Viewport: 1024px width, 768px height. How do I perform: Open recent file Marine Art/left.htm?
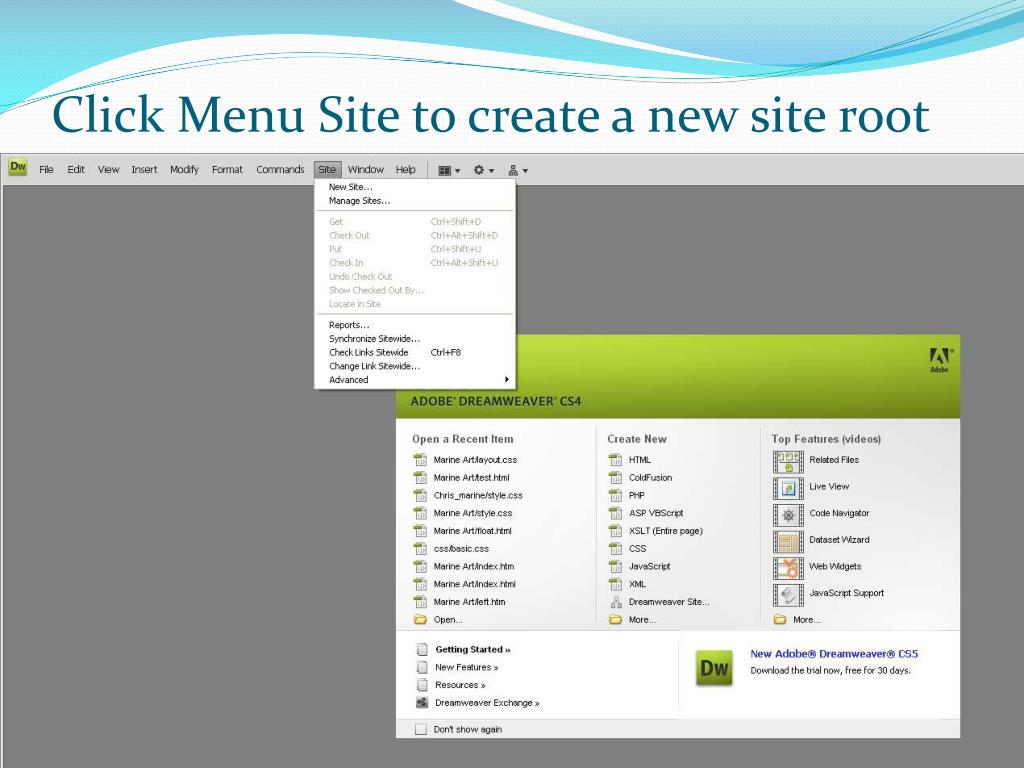click(x=469, y=602)
